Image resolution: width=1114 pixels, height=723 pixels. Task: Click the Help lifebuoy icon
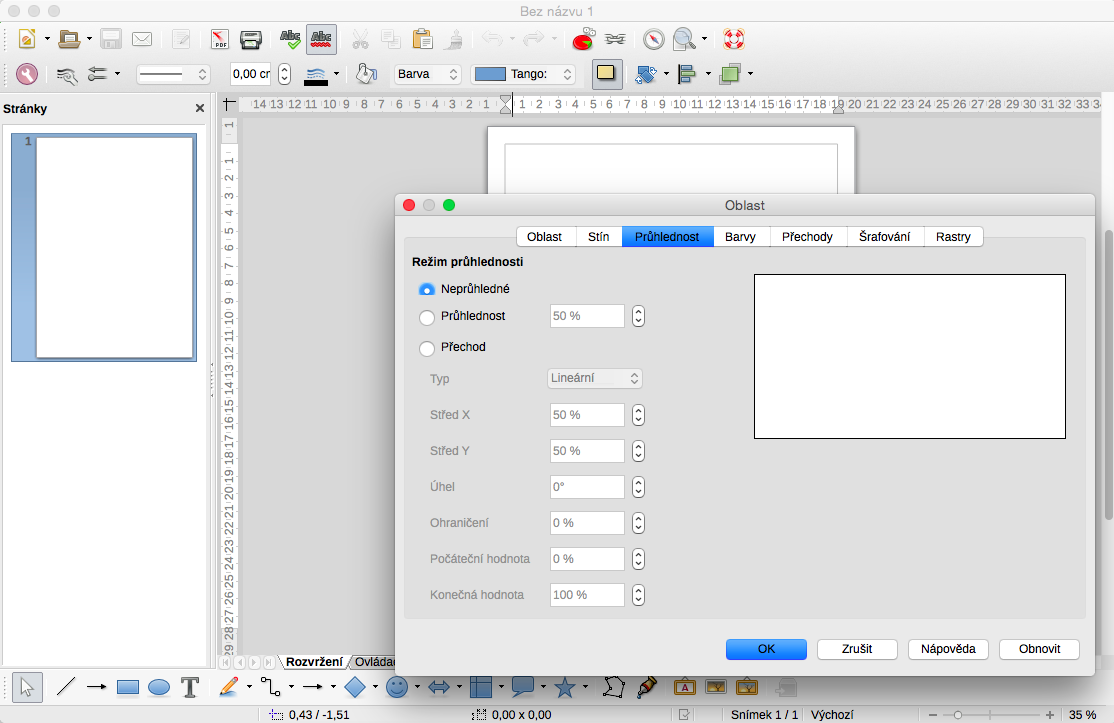click(x=734, y=40)
